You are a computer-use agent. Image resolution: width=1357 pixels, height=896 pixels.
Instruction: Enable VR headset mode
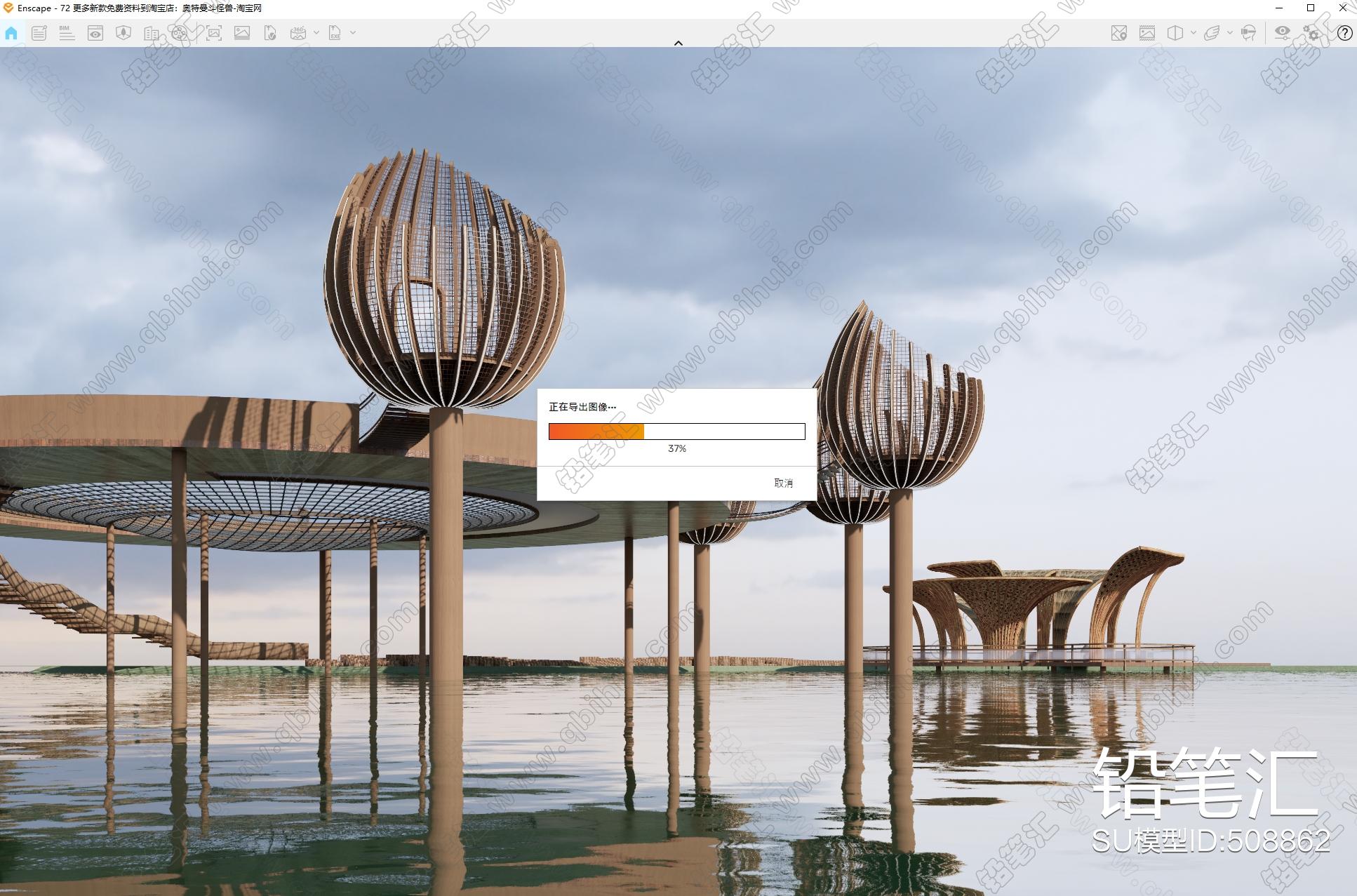click(1248, 32)
